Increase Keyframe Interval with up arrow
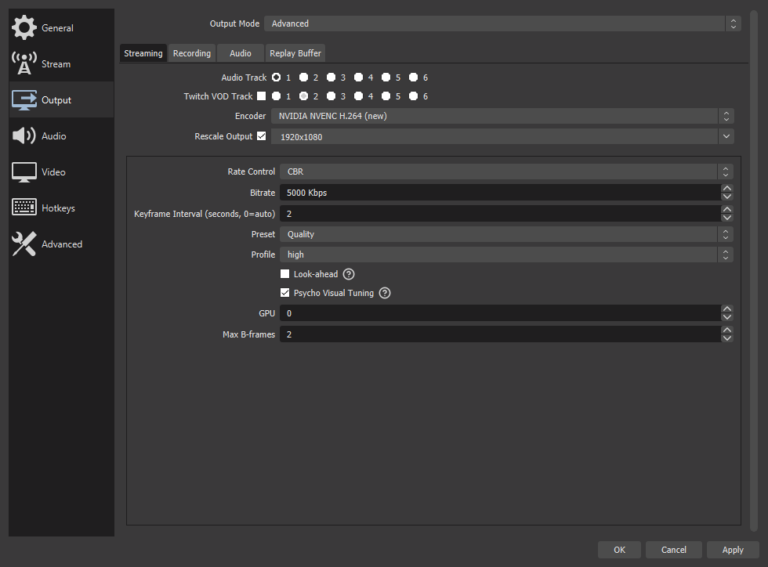Viewport: 768px width, 567px height. coord(727,210)
